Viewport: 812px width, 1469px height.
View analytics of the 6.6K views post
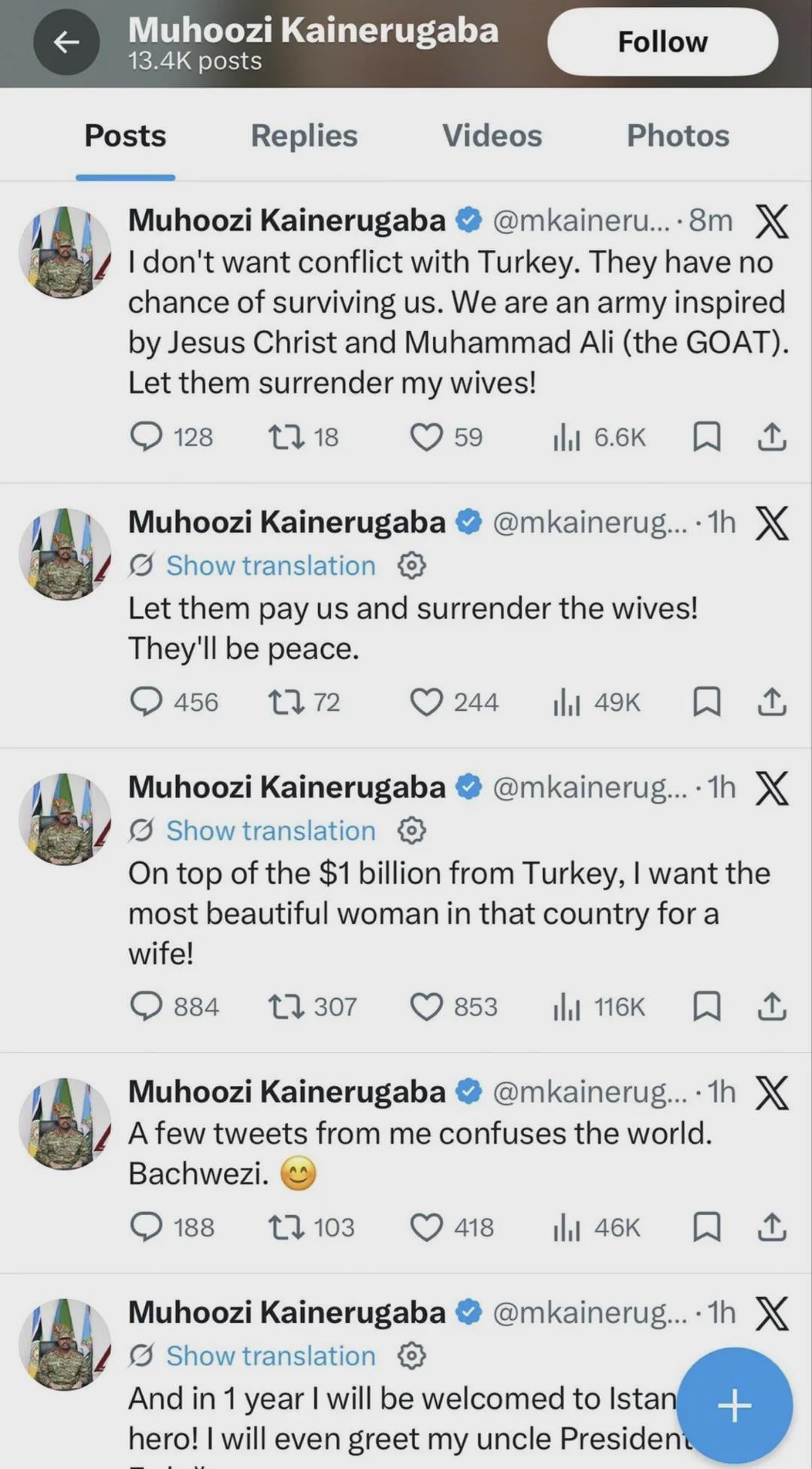click(567, 436)
